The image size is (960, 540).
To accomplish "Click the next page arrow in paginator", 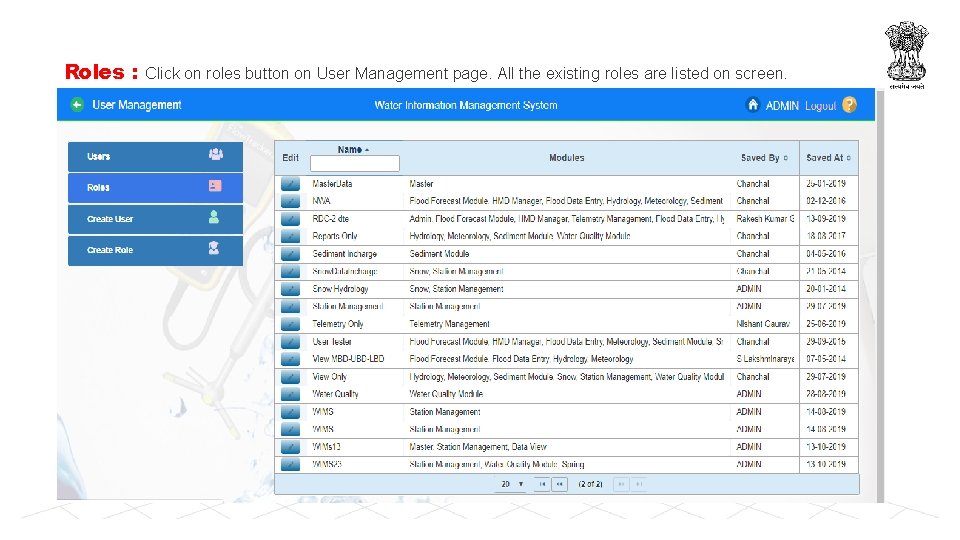I will click(x=621, y=484).
